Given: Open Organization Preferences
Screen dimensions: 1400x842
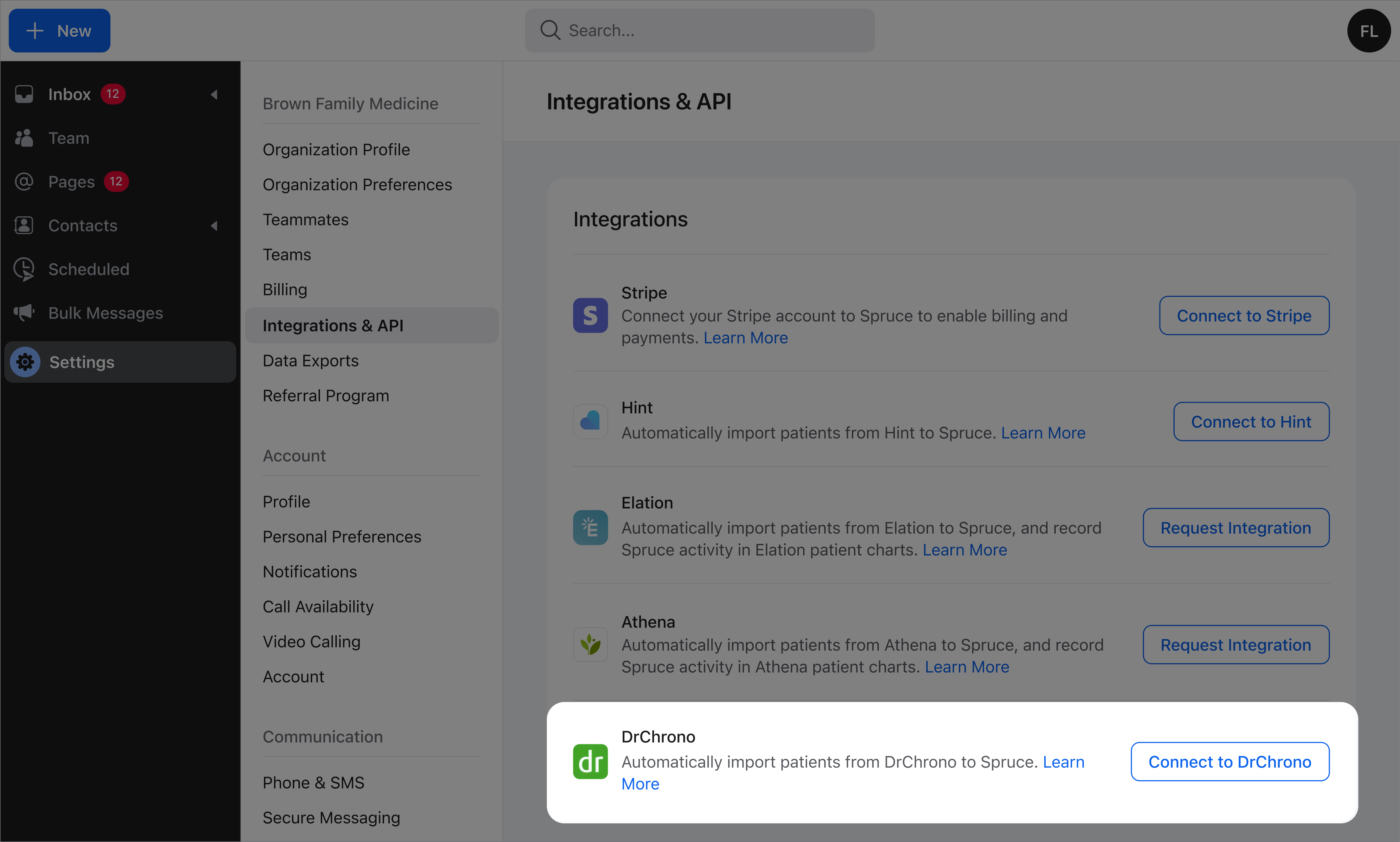Looking at the screenshot, I should [x=357, y=185].
